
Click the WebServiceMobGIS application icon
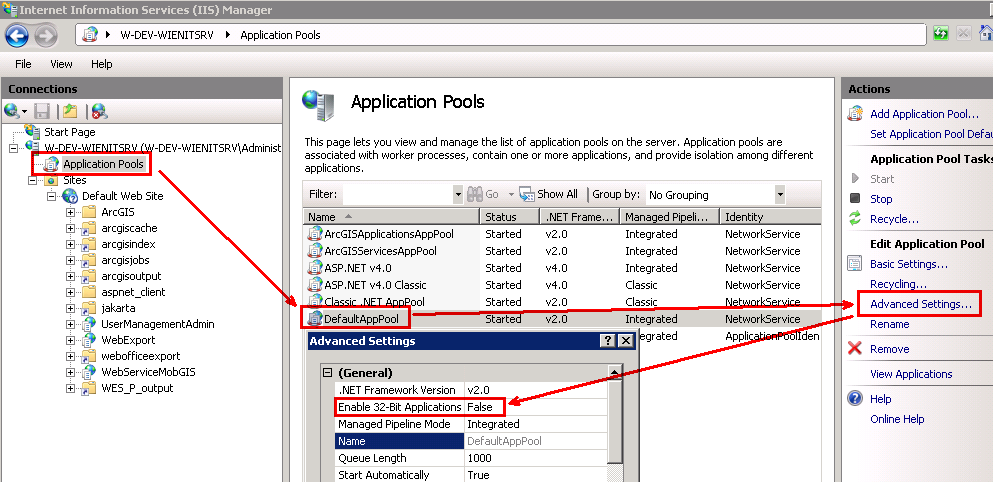(x=89, y=372)
